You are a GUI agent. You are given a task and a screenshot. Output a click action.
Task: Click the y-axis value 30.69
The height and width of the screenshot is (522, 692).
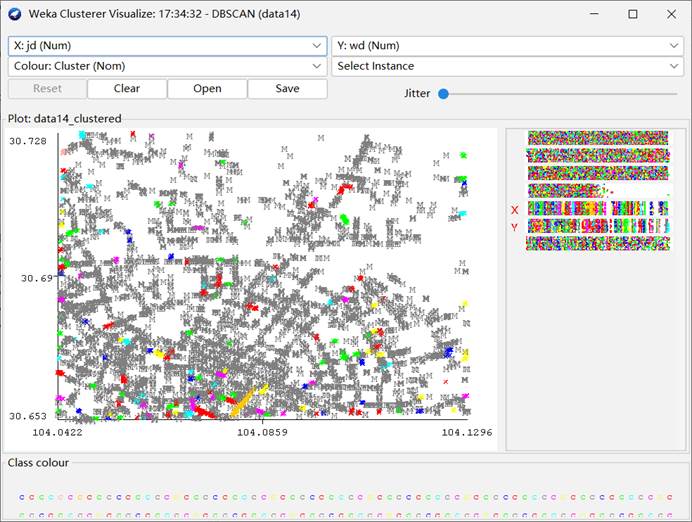37,278
